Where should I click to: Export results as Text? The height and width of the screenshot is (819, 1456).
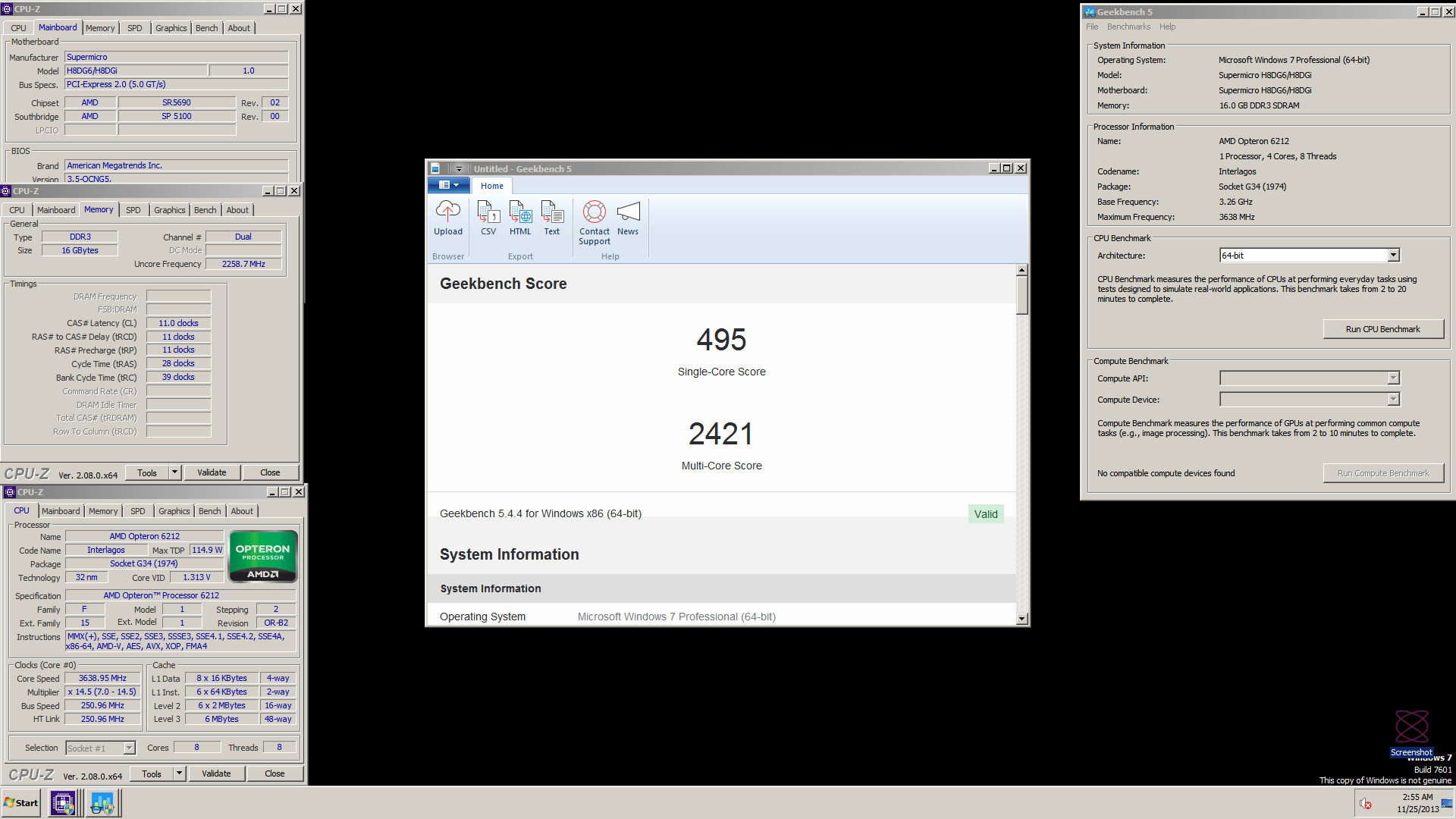(552, 212)
